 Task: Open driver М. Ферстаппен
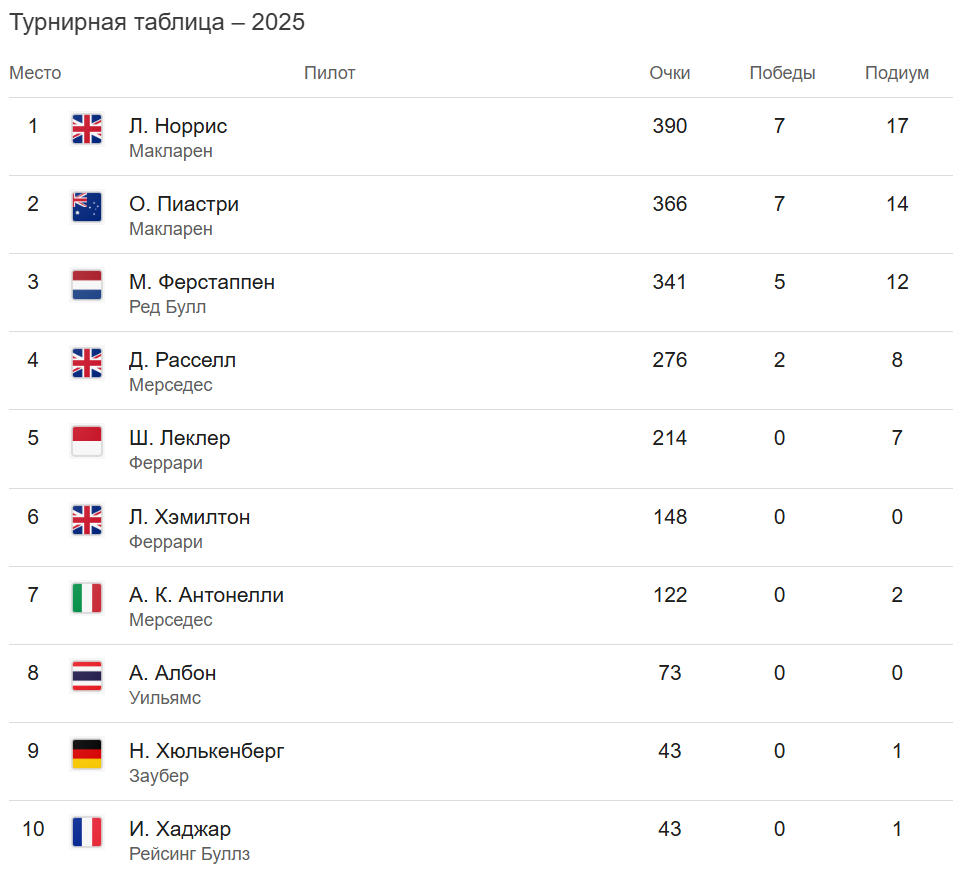pyautogui.click(x=202, y=282)
